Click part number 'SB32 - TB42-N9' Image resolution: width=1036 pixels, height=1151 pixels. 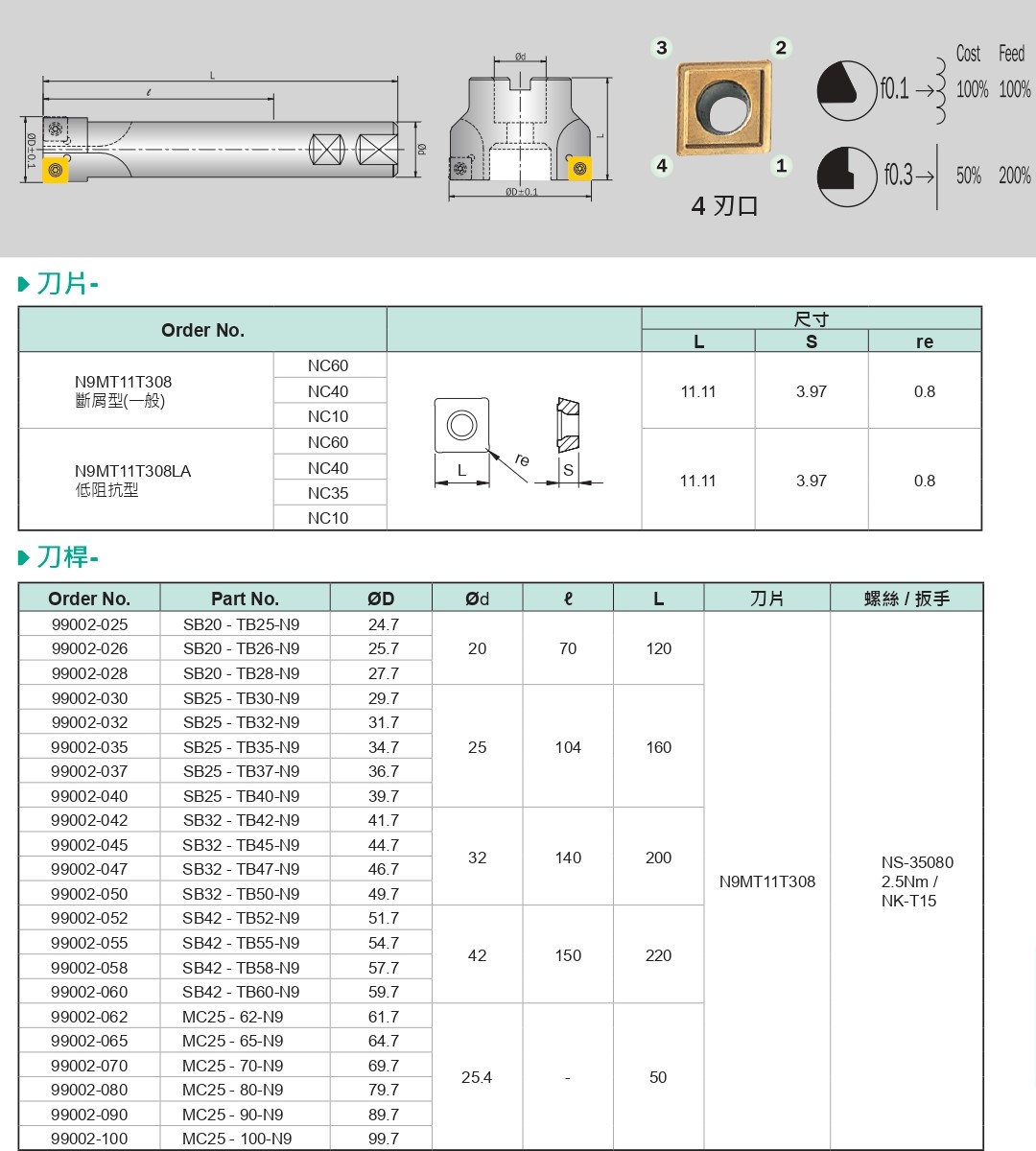[241, 820]
